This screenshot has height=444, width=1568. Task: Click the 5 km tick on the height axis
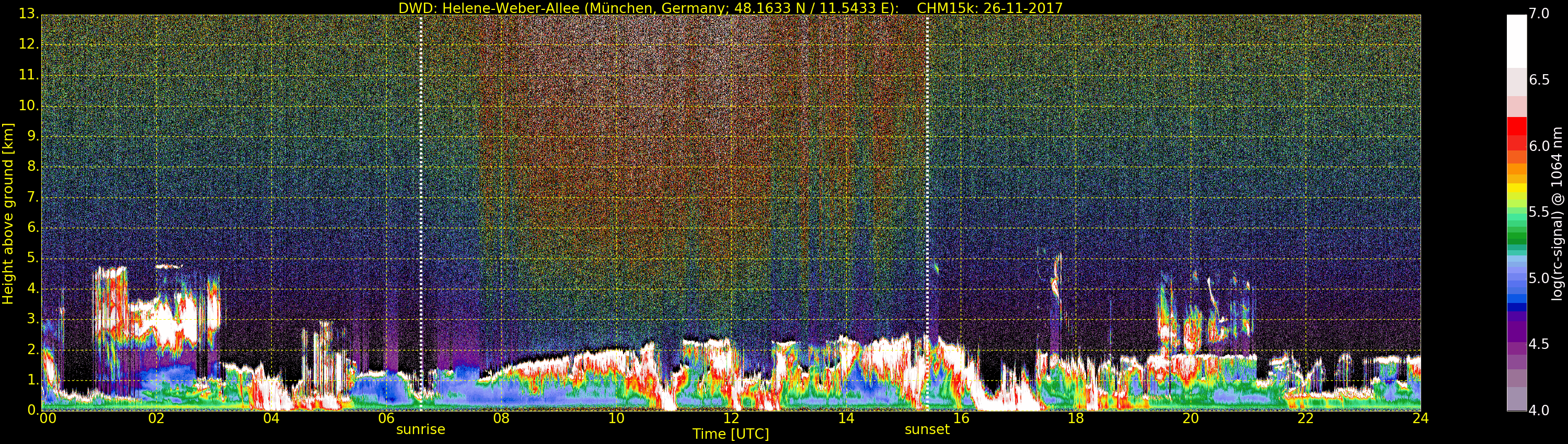32,259
